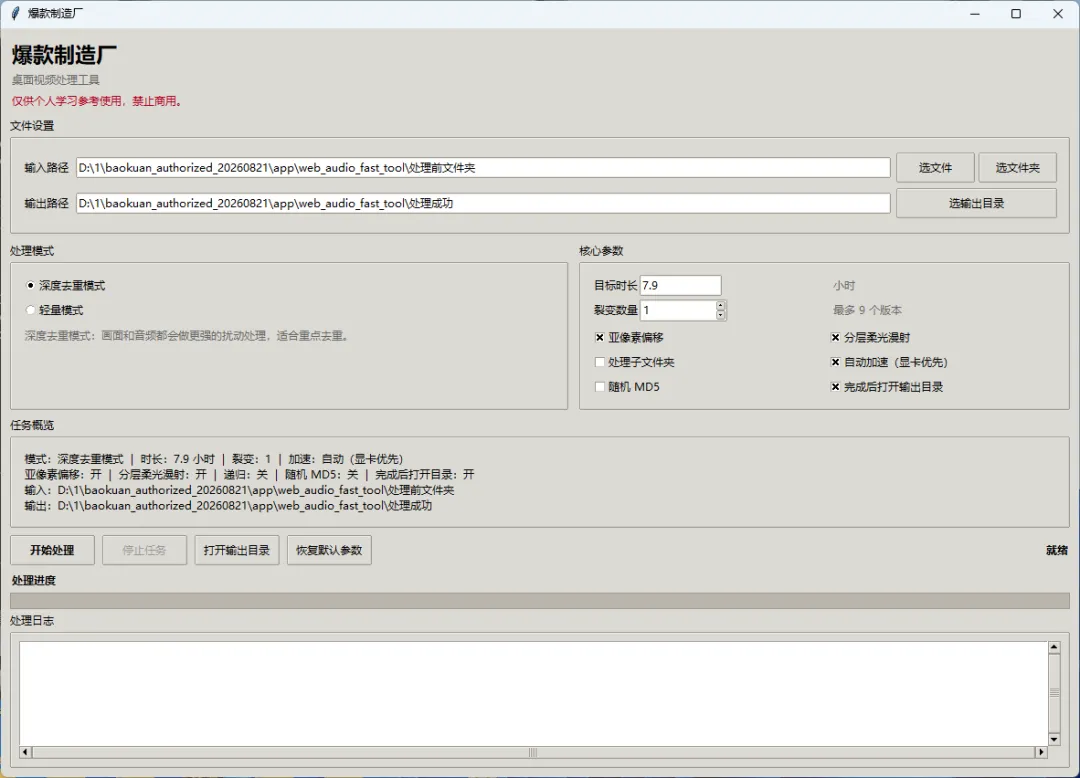Toggle 分层柔光漫射 checkbox
The image size is (1080, 778).
(x=870, y=337)
